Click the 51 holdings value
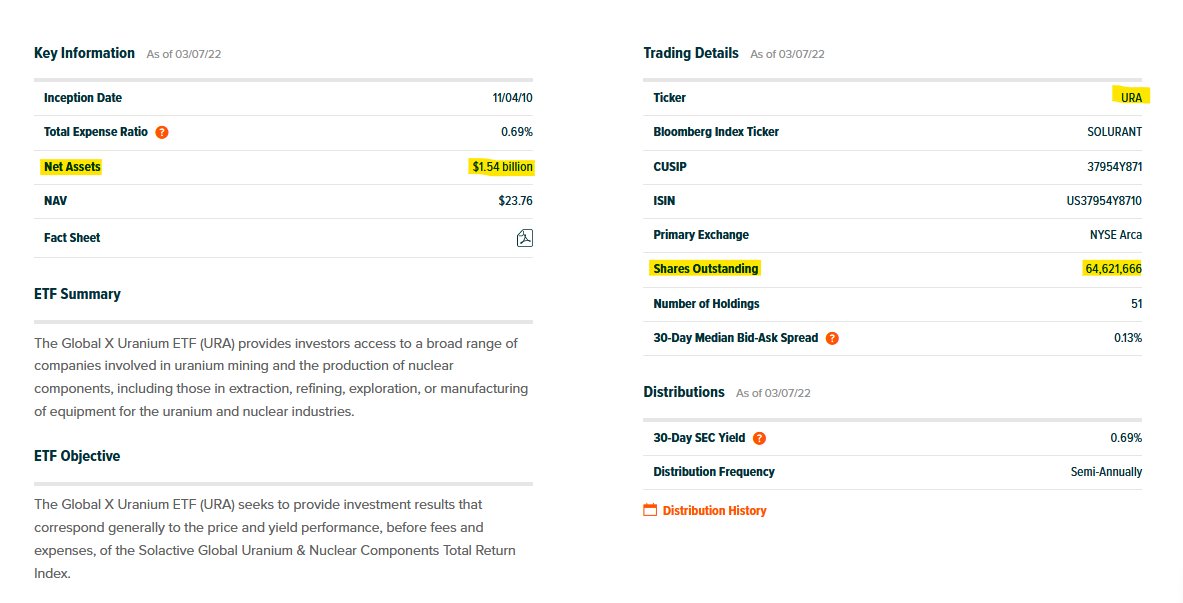This screenshot has width=1183, height=603. point(1136,303)
